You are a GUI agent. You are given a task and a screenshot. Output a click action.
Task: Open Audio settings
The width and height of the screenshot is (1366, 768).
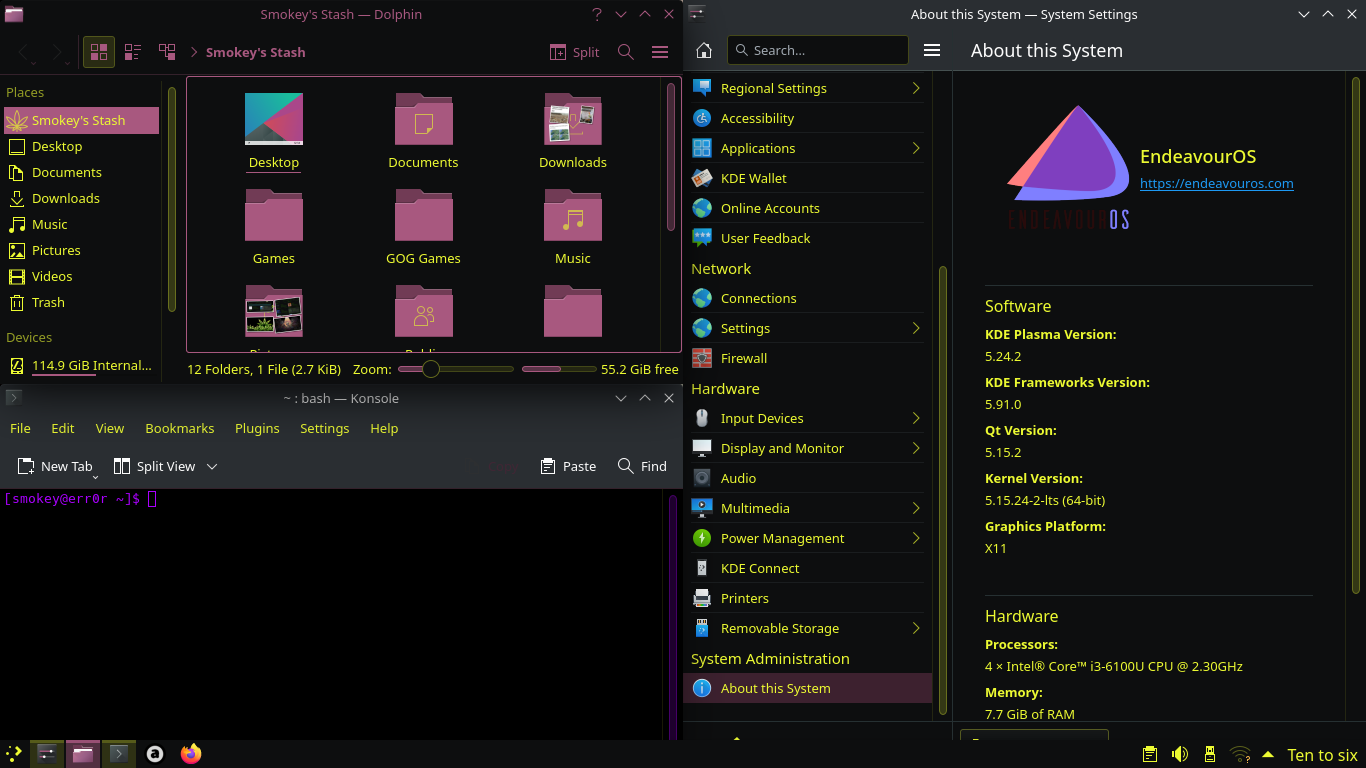pos(807,478)
